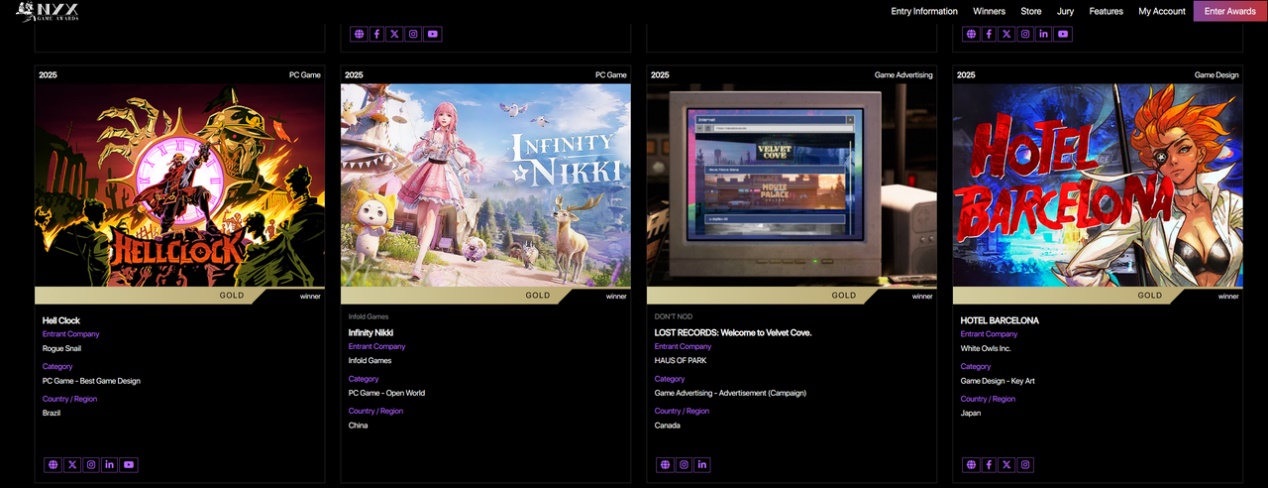Click HOTEL BARCELONA's website globe icon
The width and height of the screenshot is (1268, 488).
(x=971, y=465)
